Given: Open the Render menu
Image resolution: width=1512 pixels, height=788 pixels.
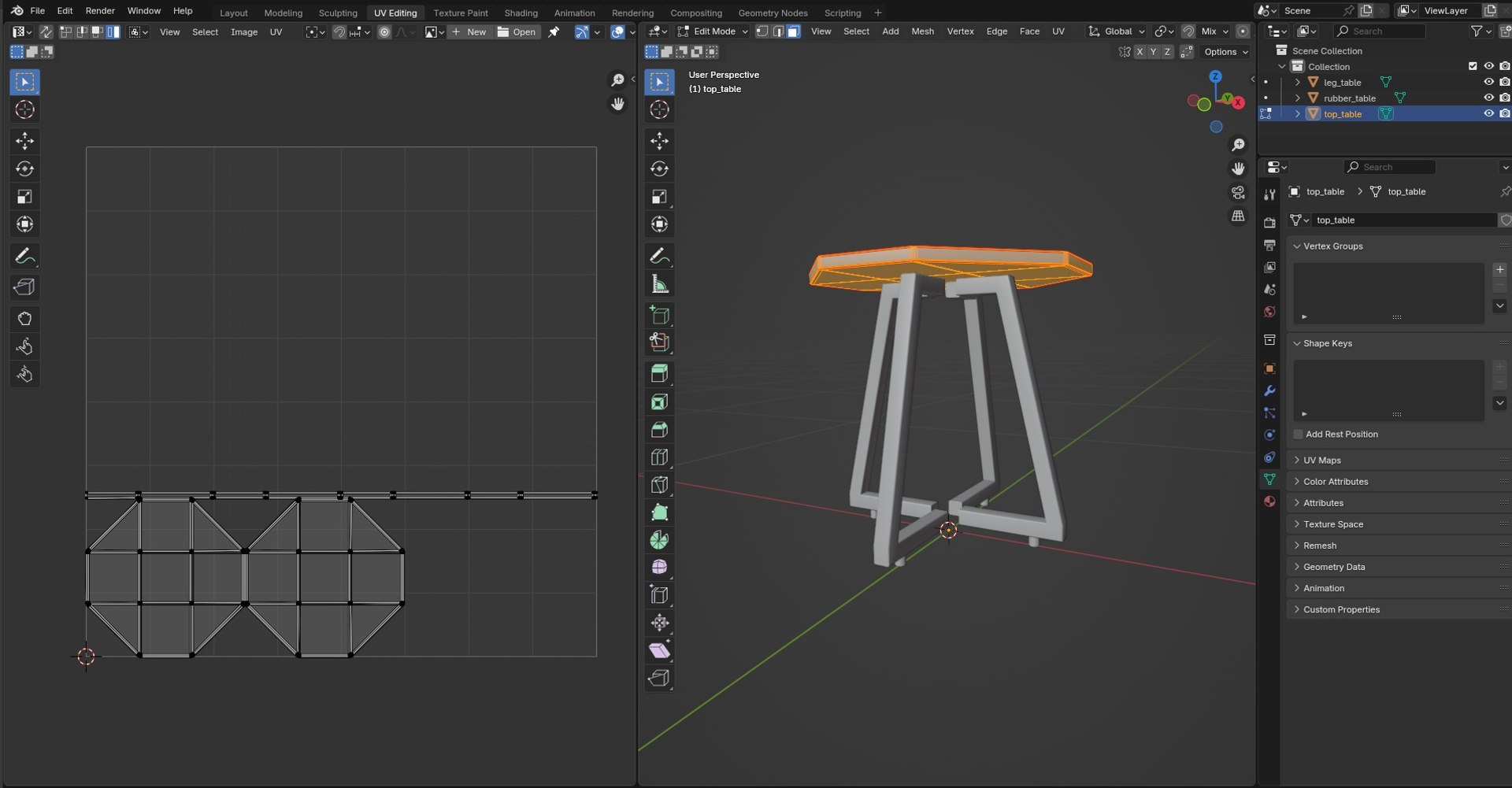Looking at the screenshot, I should [x=100, y=11].
